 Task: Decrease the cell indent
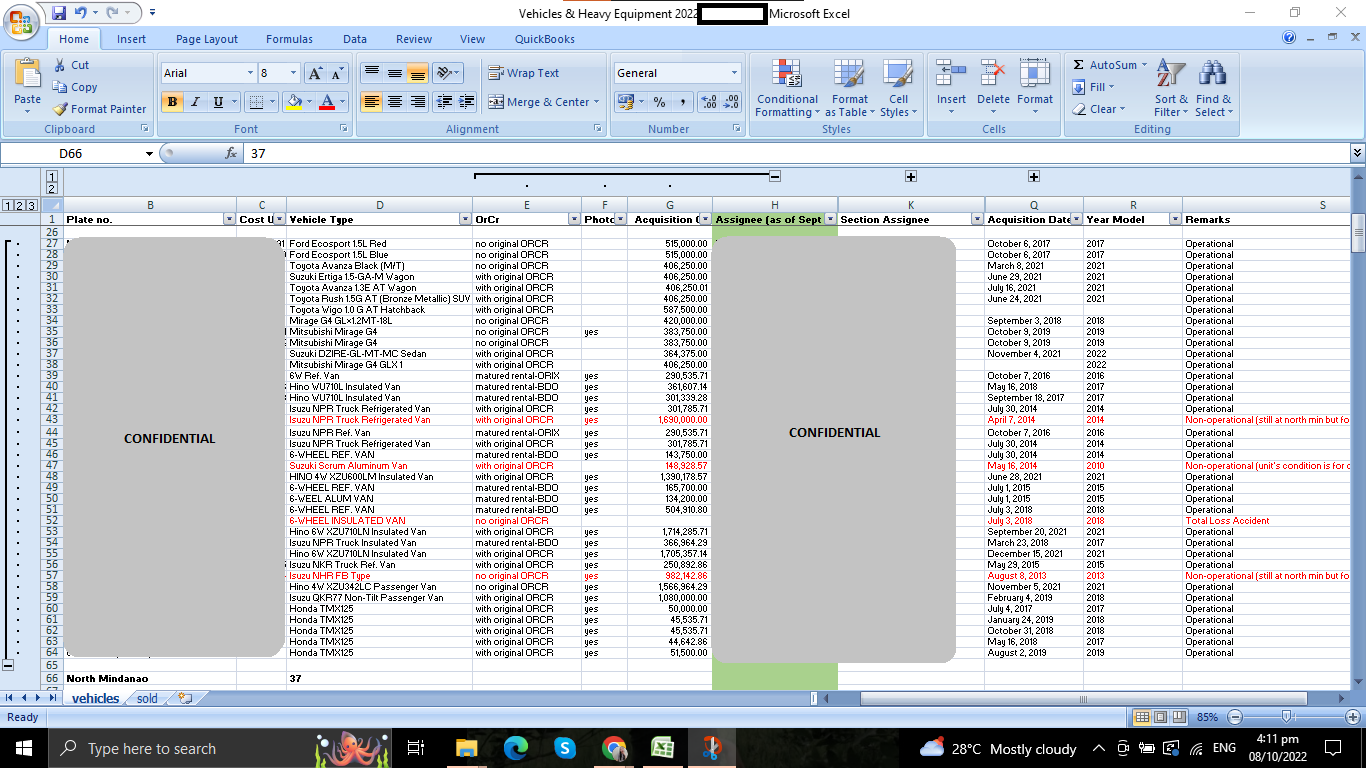pyautogui.click(x=444, y=102)
